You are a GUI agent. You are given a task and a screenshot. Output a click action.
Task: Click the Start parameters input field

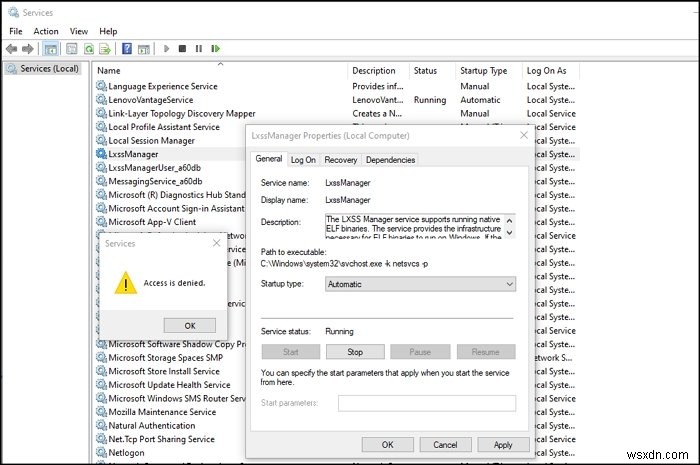point(427,403)
